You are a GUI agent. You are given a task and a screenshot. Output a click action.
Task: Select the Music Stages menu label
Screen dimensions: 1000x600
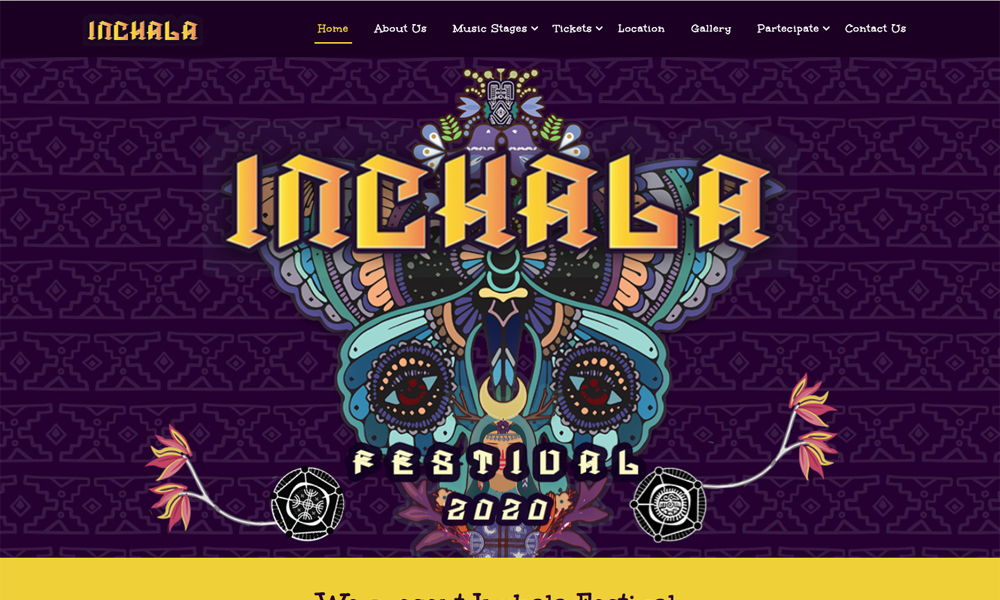click(489, 29)
